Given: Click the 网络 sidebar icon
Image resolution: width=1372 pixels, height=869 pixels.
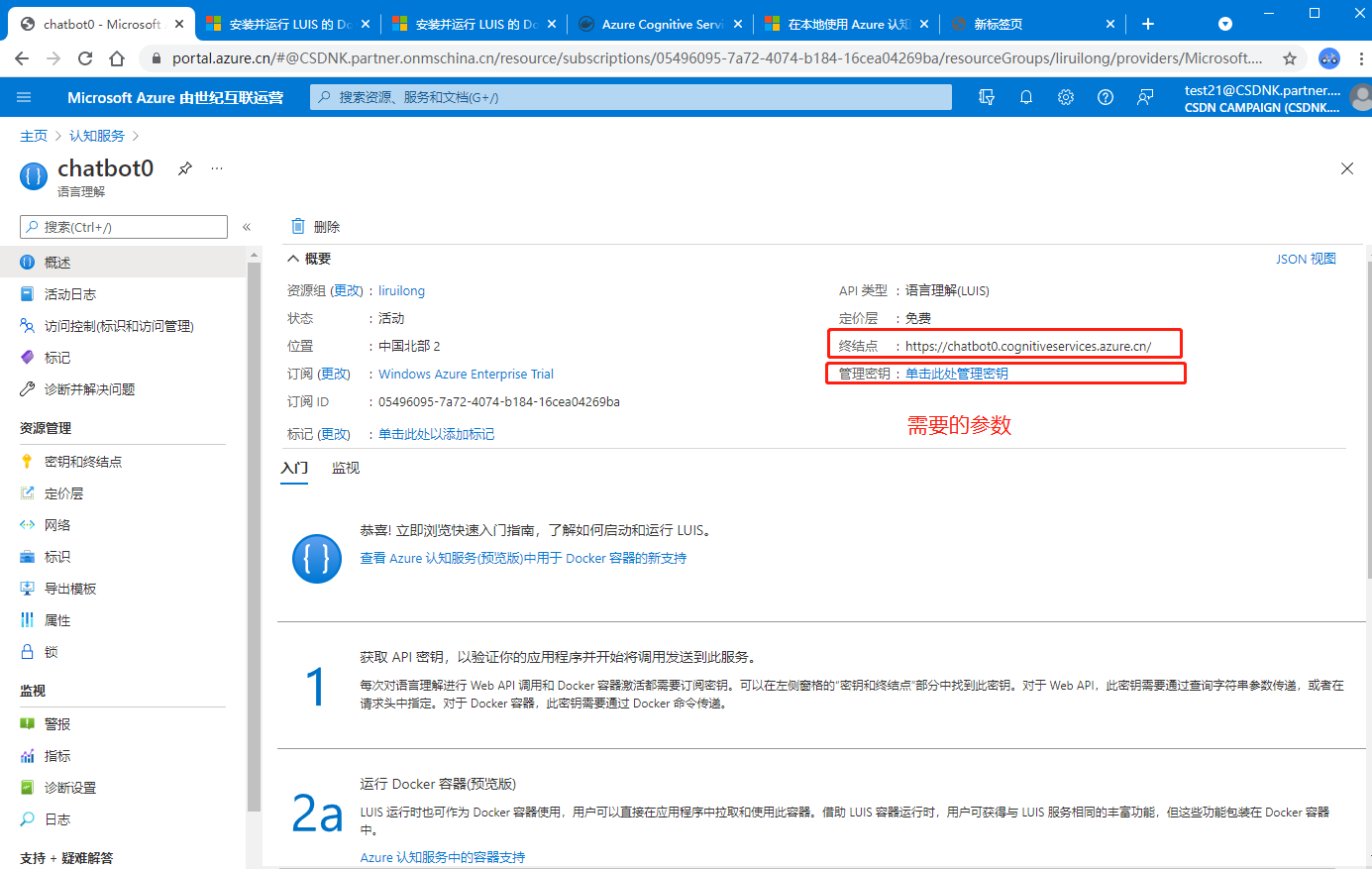Looking at the screenshot, I should coord(28,525).
